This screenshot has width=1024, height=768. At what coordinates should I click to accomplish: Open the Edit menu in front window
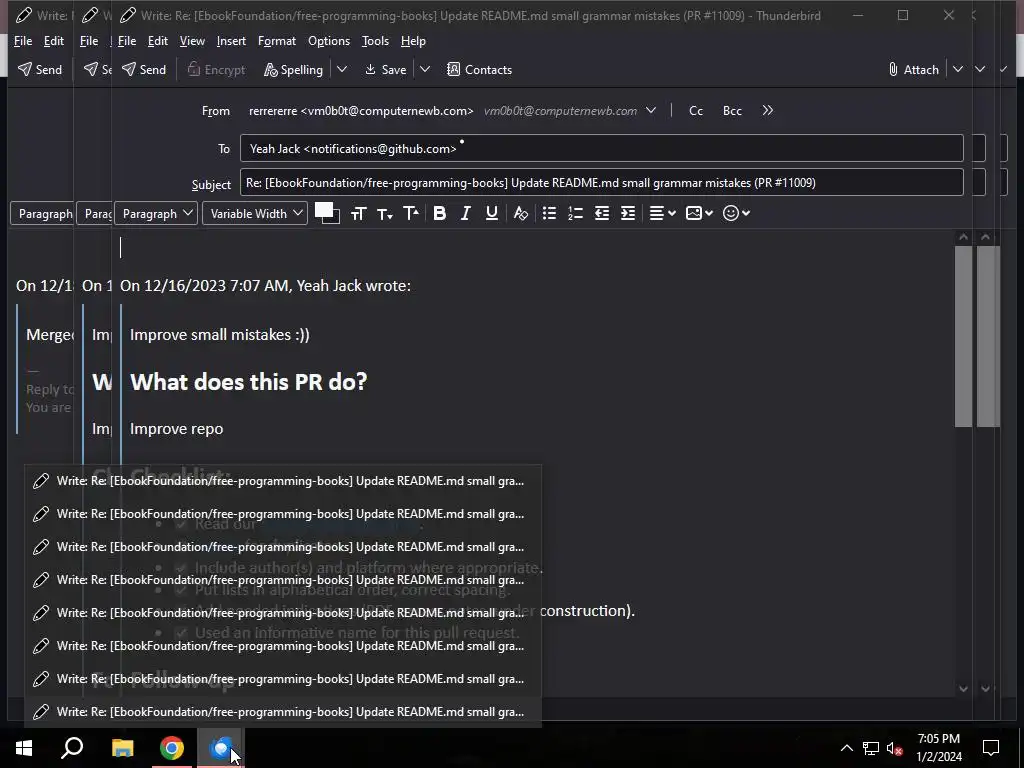coord(157,40)
